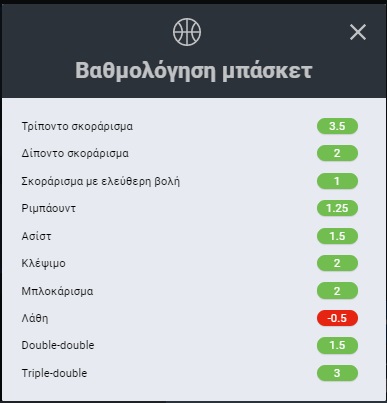Click the Τρίποντο σκοράρισμα label
The width and height of the screenshot is (387, 403).
tap(77, 126)
